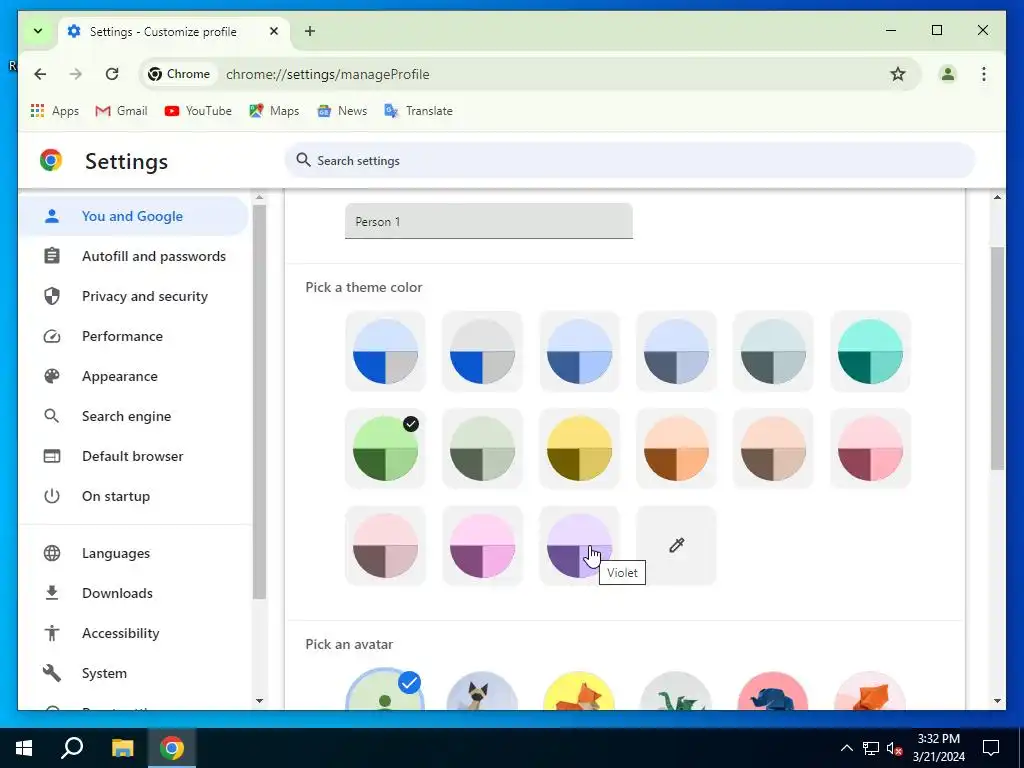Select the cat origami avatar

(482, 691)
